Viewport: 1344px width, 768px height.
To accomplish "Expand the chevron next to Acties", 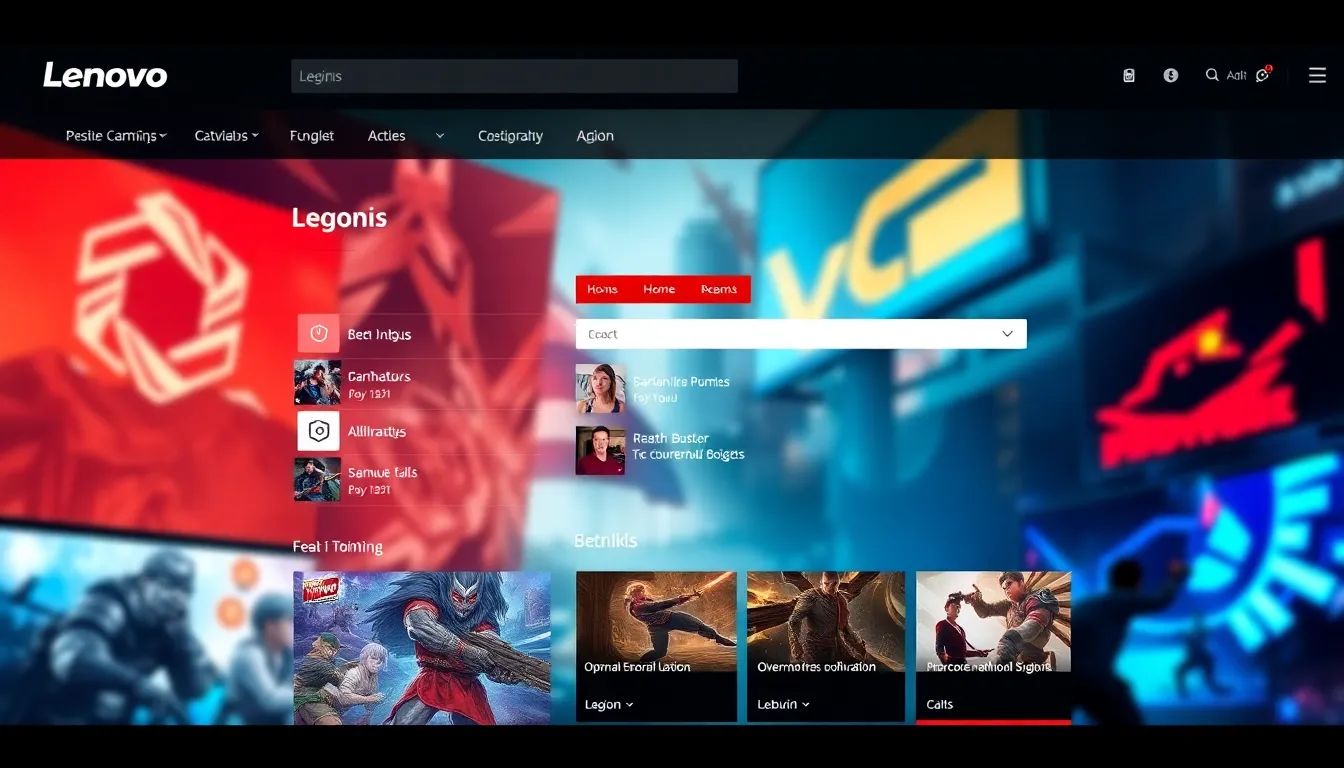I will [x=440, y=136].
